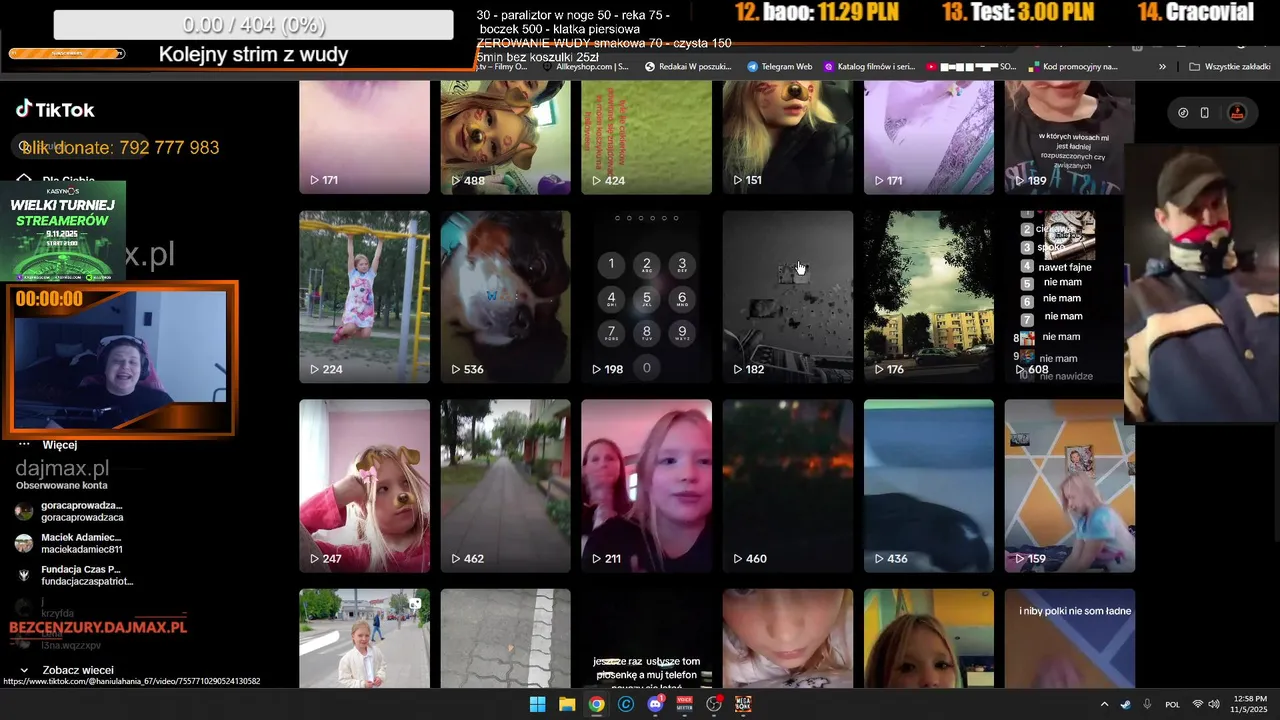1280x720 pixels.
Task: Play the video with 424 views
Action: point(646,137)
